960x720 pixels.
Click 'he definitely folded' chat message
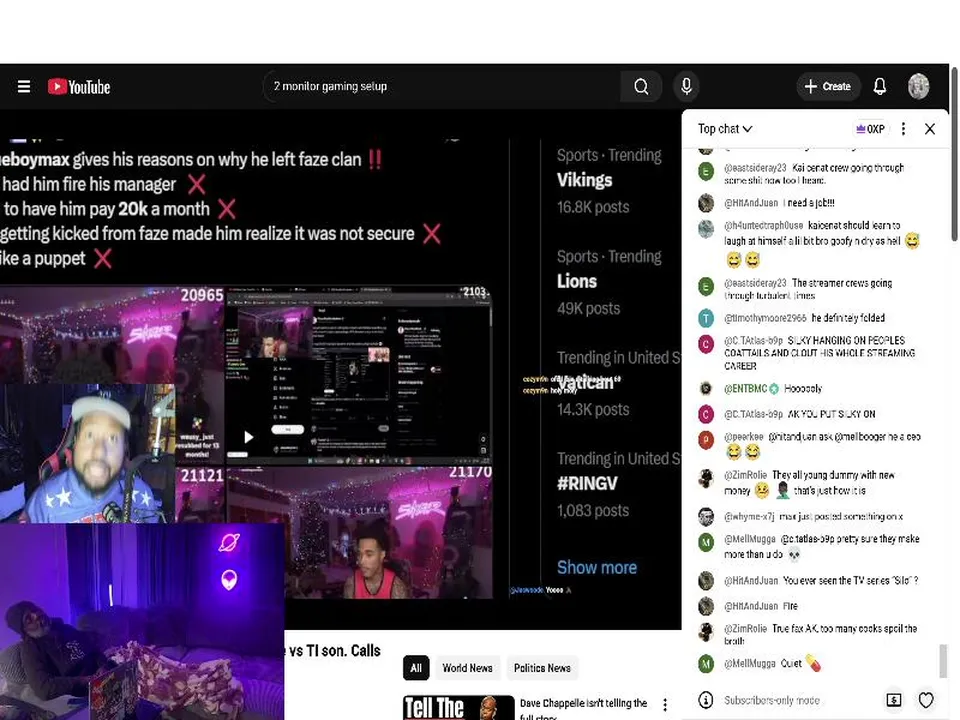point(848,318)
